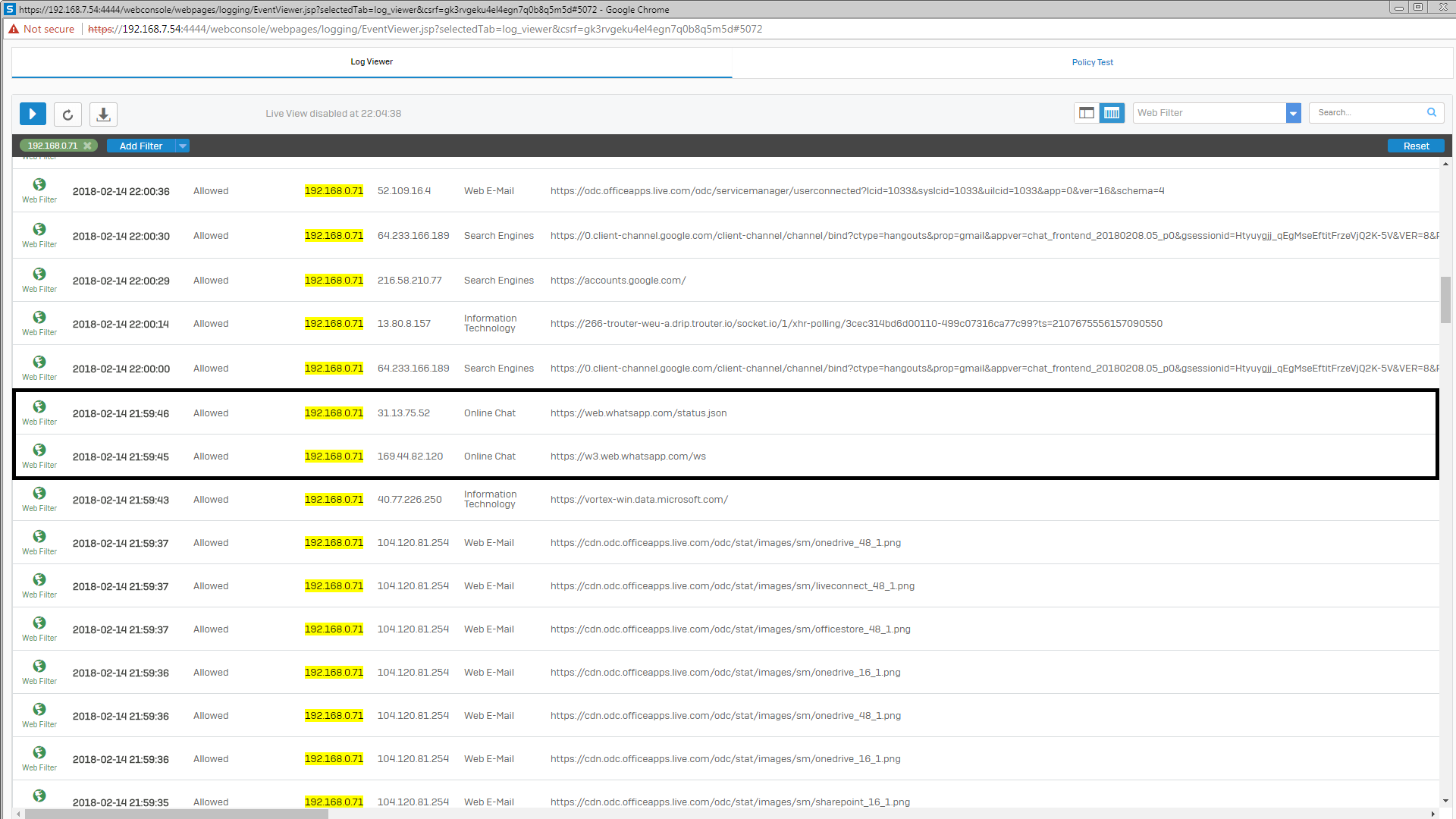Click destination IP 169.44.82.120
The width and height of the screenshot is (1456, 819).
pyautogui.click(x=410, y=457)
